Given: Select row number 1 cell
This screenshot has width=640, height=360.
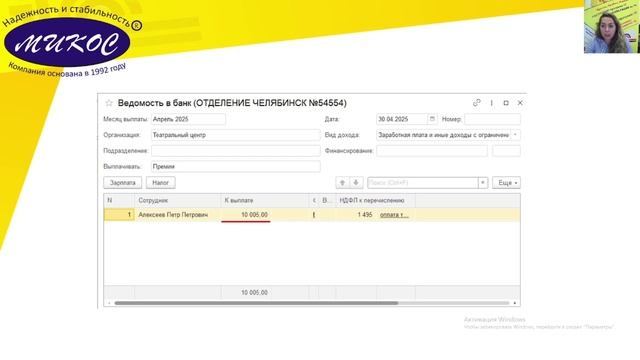Looking at the screenshot, I should 119,215.
